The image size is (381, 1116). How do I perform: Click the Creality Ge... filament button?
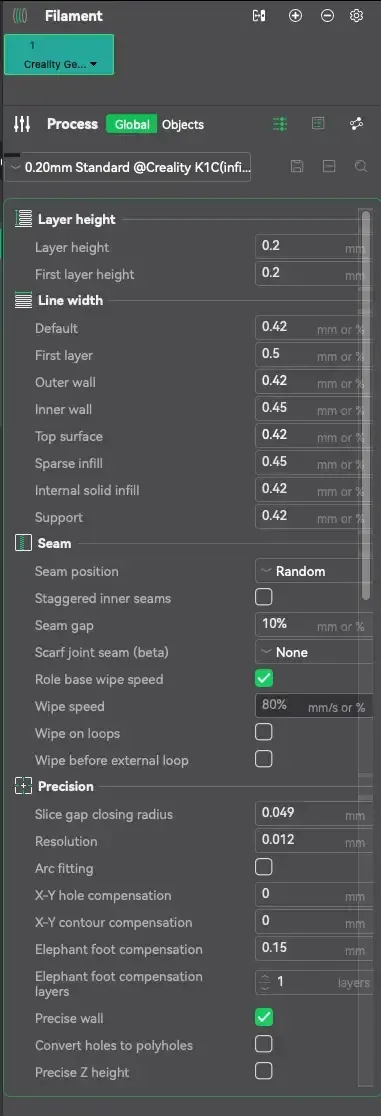coord(59,54)
